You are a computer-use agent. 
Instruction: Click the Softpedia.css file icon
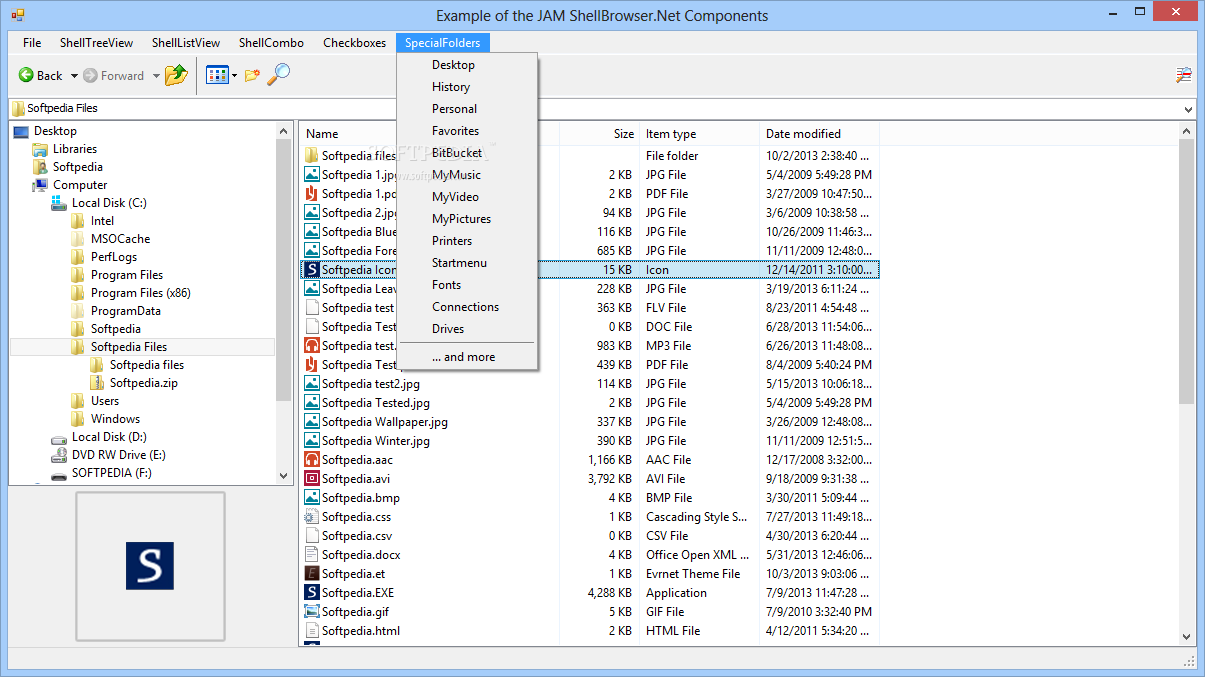click(x=312, y=517)
